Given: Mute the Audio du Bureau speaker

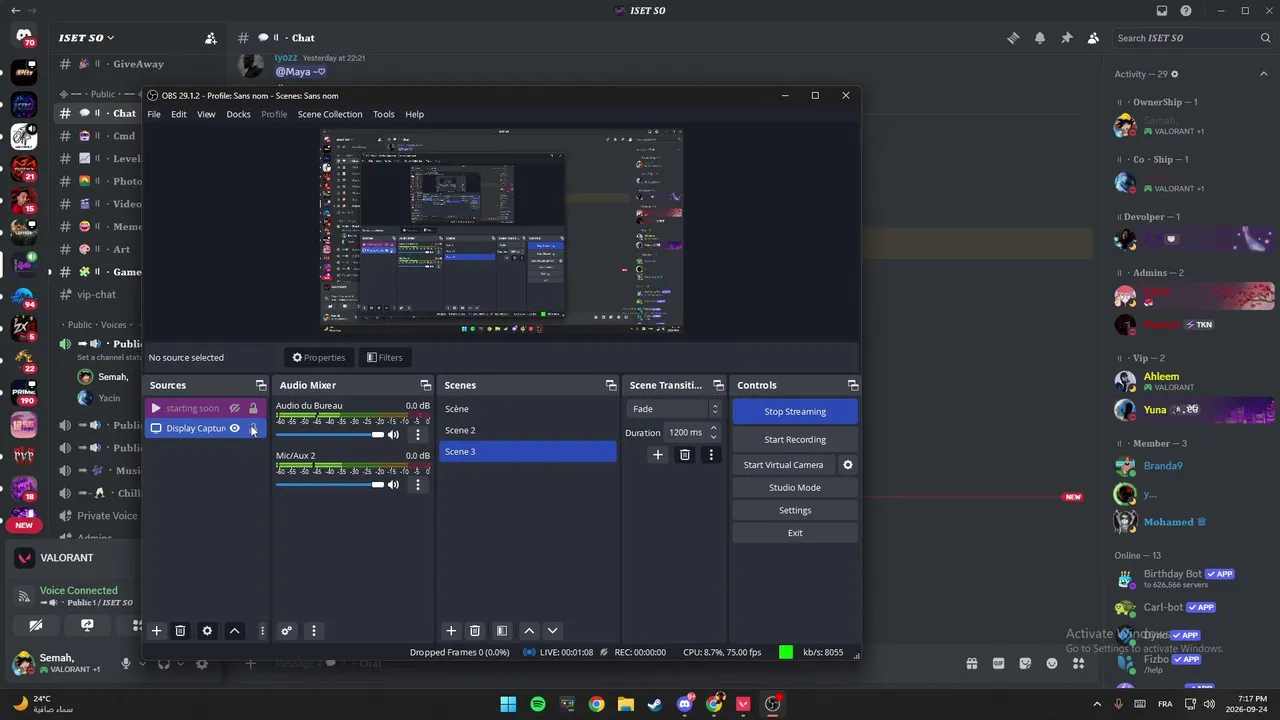Looking at the screenshot, I should (x=393, y=435).
